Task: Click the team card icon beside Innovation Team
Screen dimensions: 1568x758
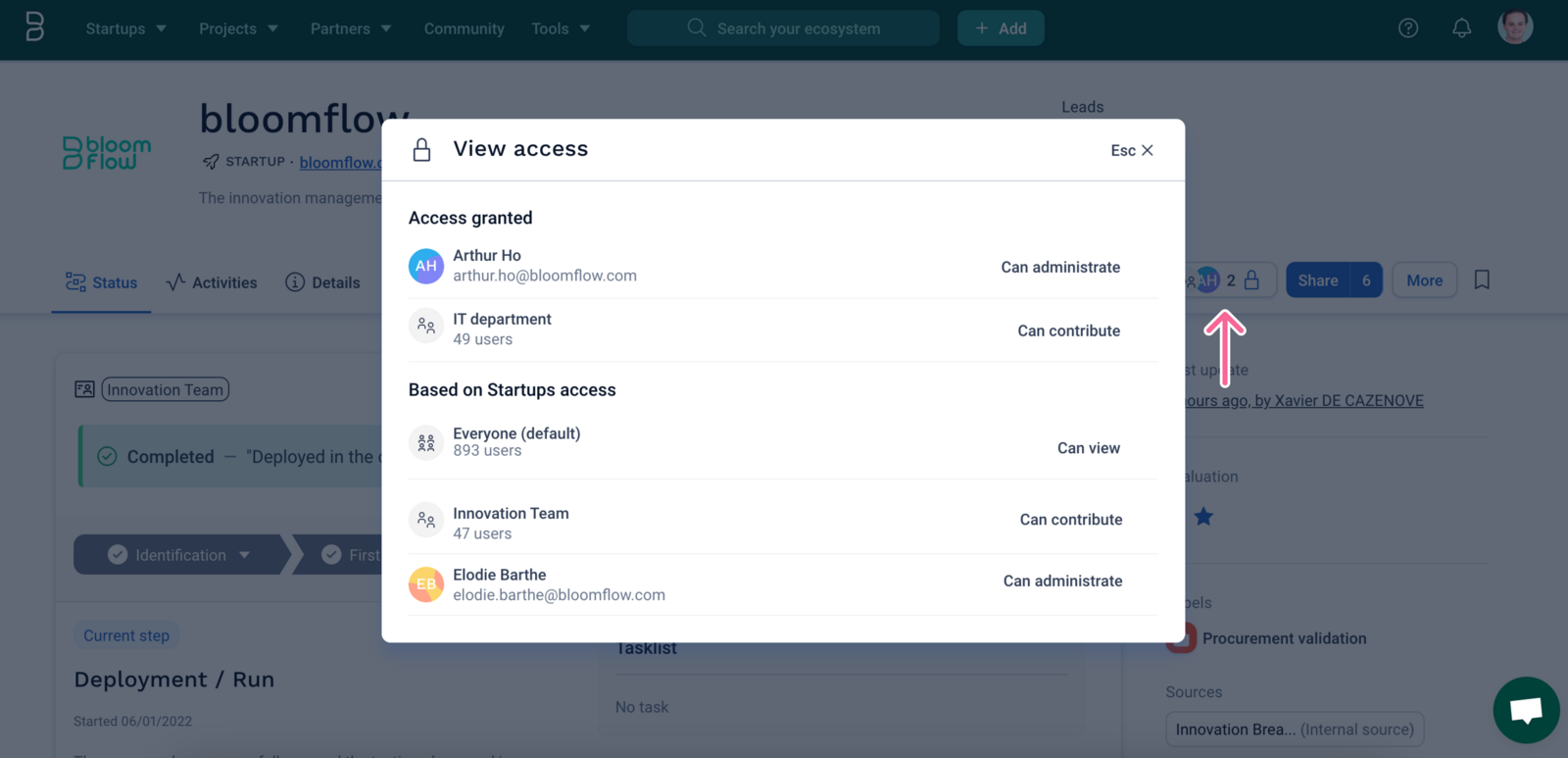Action: (85, 389)
